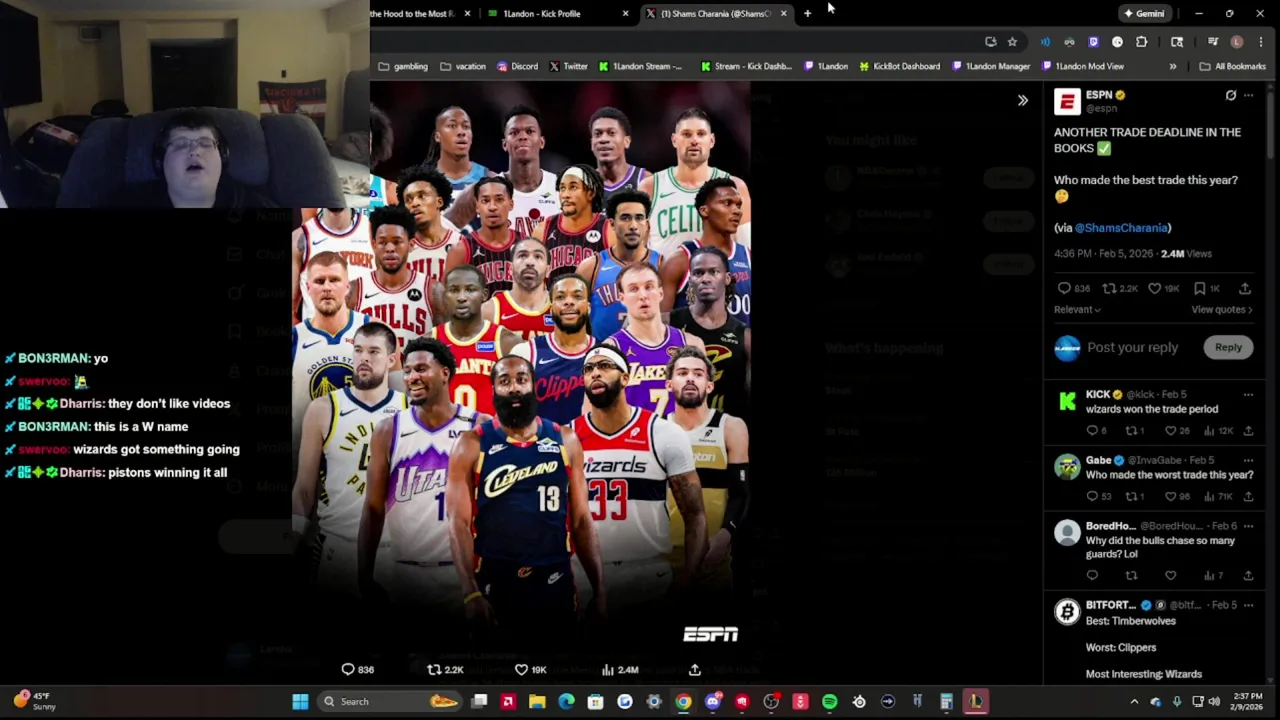Show hidden system tray icons
Screen dimensions: 1280x720
[x=1134, y=701]
